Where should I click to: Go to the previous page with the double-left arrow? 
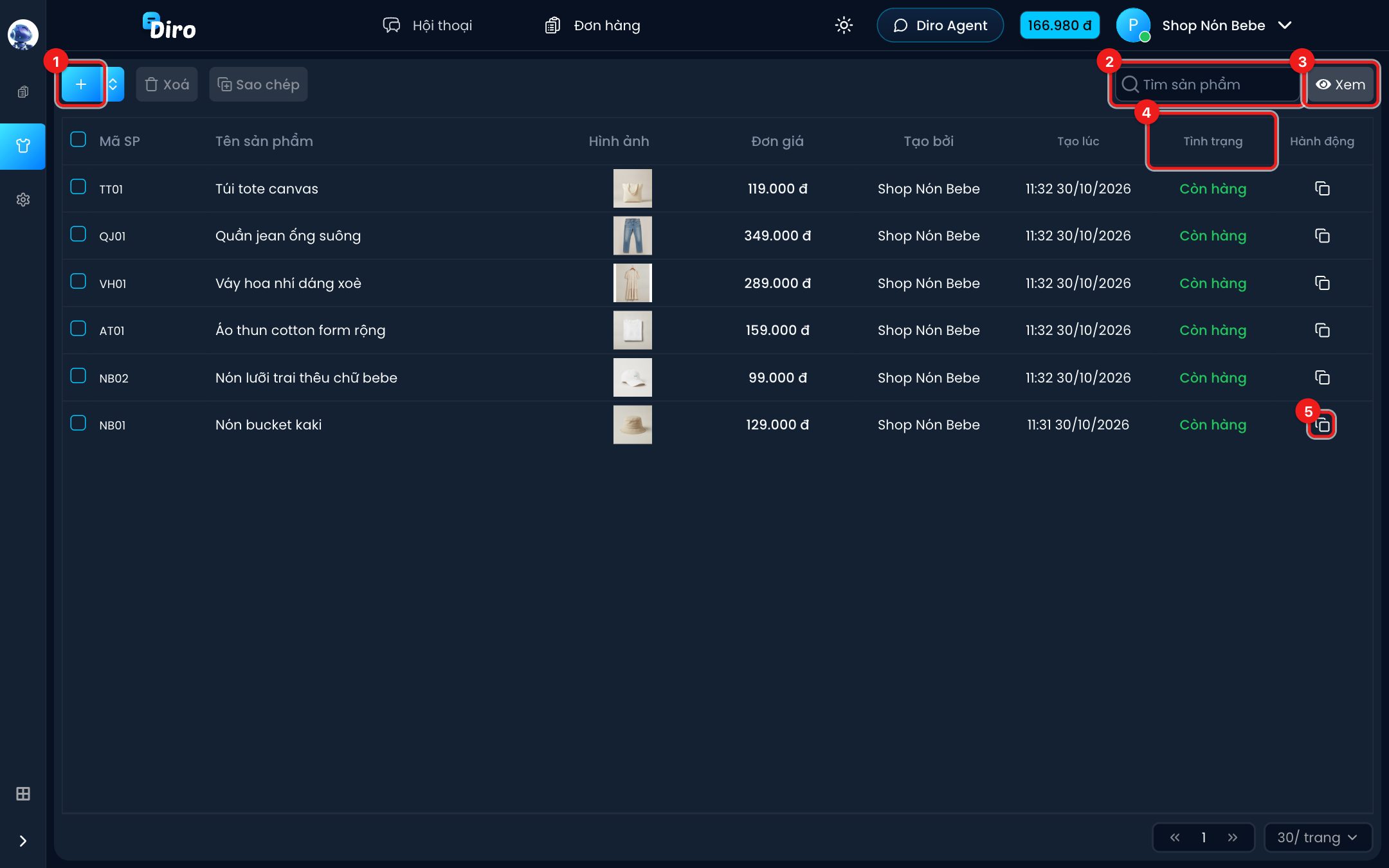click(x=1175, y=837)
